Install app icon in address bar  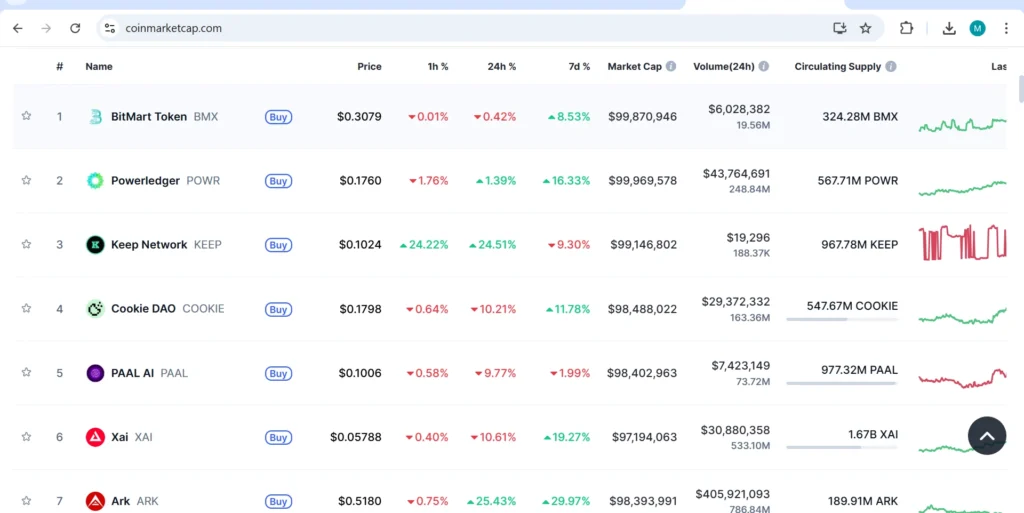[840, 28]
